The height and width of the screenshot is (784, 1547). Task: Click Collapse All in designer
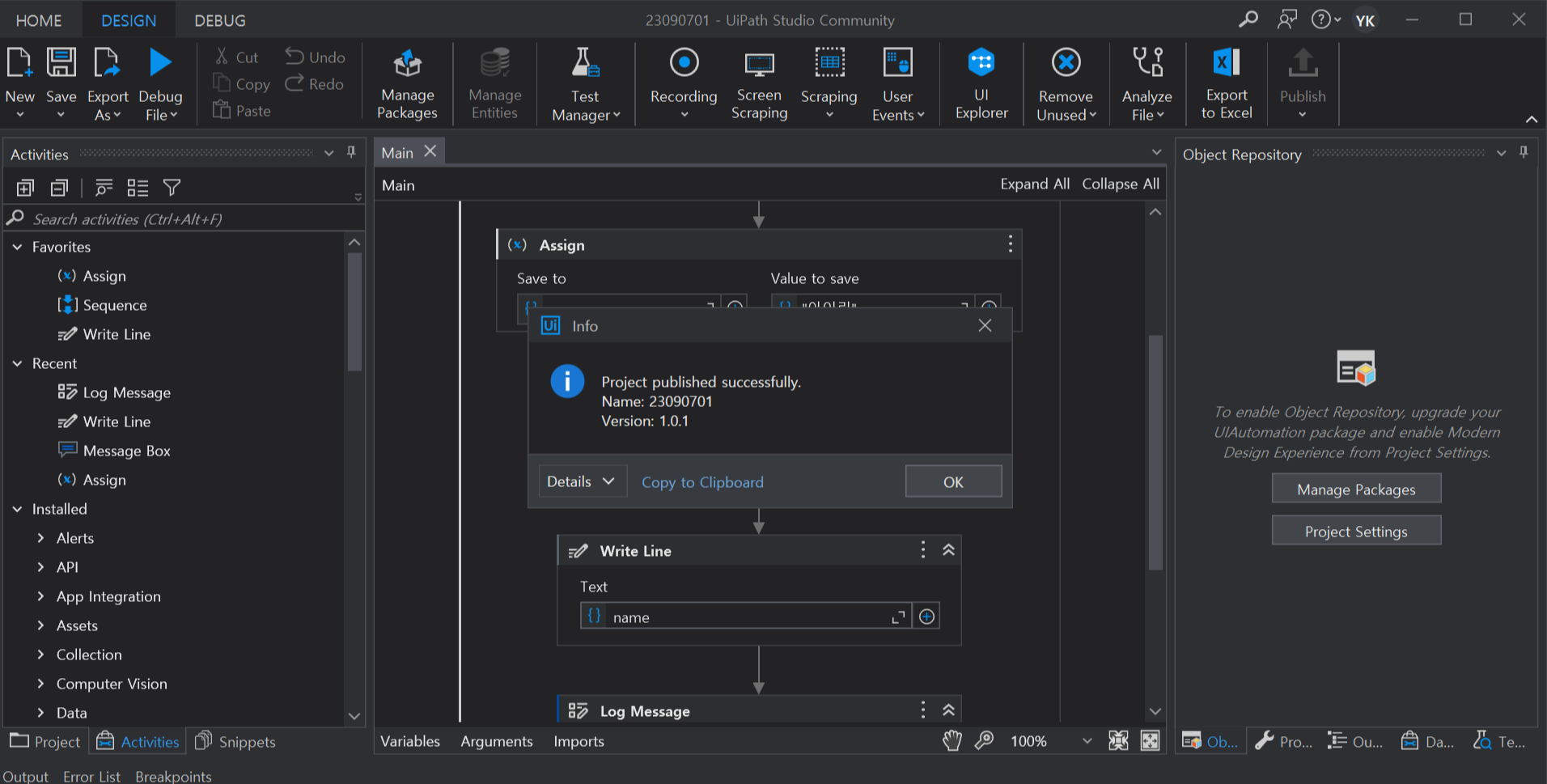coord(1121,184)
